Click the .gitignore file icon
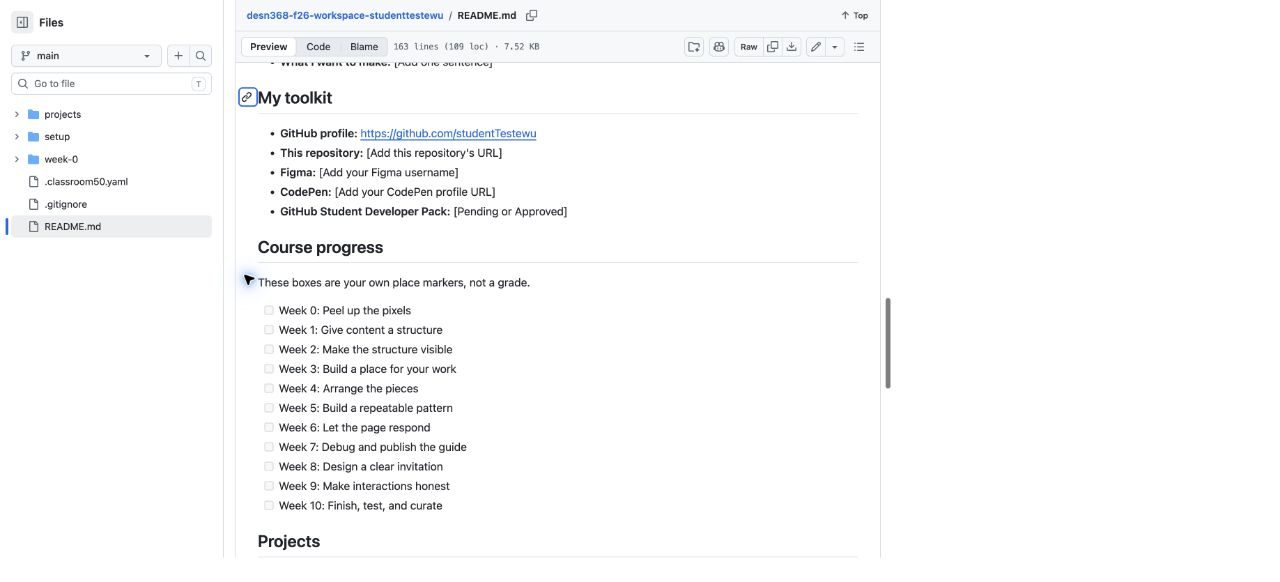This screenshot has width=1280, height=582. [33, 204]
